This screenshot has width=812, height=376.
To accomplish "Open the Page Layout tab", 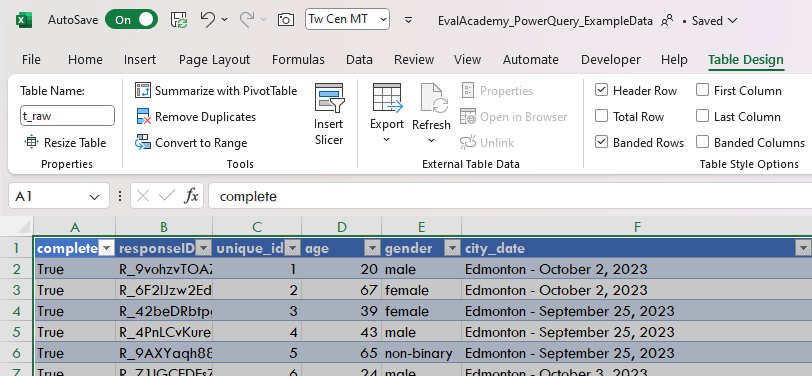I will pyautogui.click(x=214, y=60).
